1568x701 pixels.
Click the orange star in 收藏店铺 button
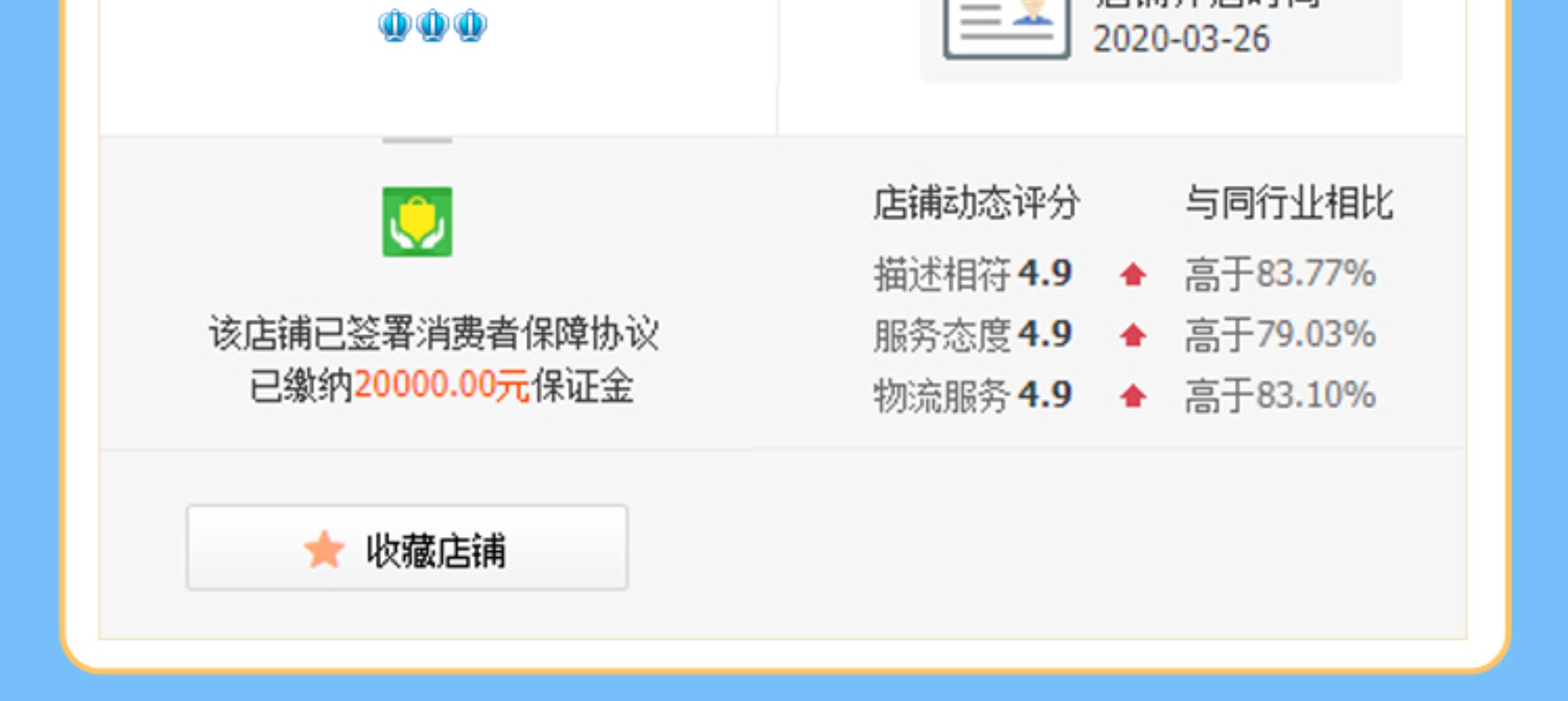tap(324, 549)
